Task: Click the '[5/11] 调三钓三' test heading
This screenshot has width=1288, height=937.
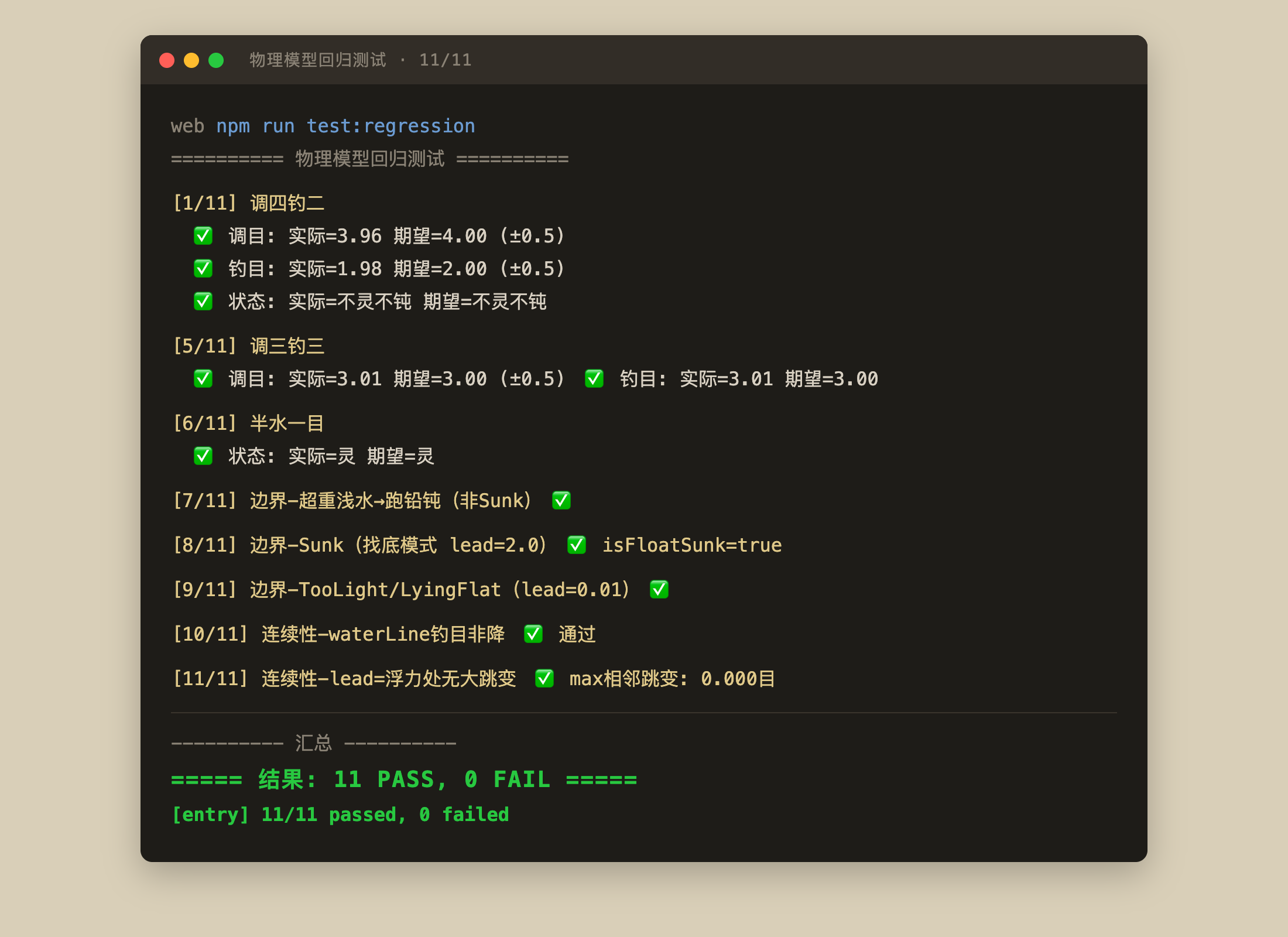Action: [248, 346]
